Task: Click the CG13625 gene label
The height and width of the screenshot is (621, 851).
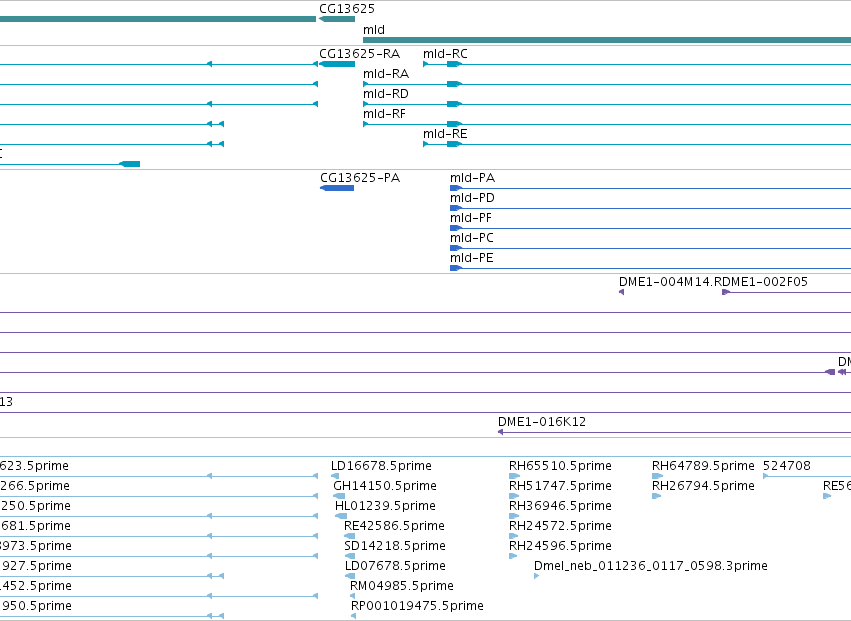Action: click(x=347, y=9)
